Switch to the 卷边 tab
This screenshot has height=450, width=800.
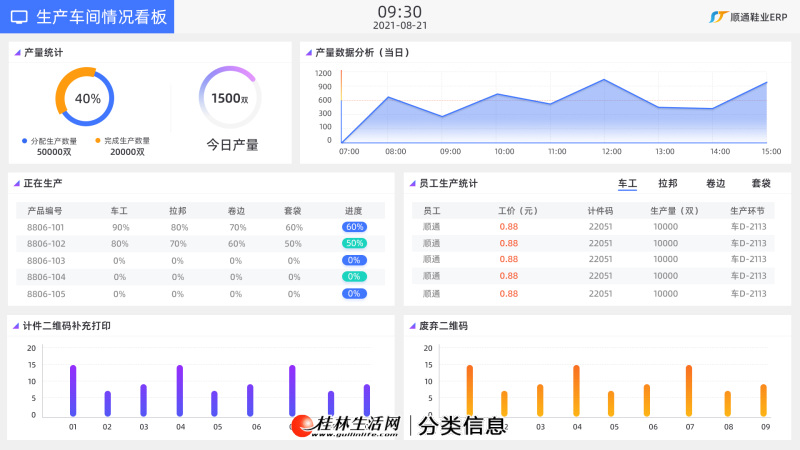click(x=715, y=183)
